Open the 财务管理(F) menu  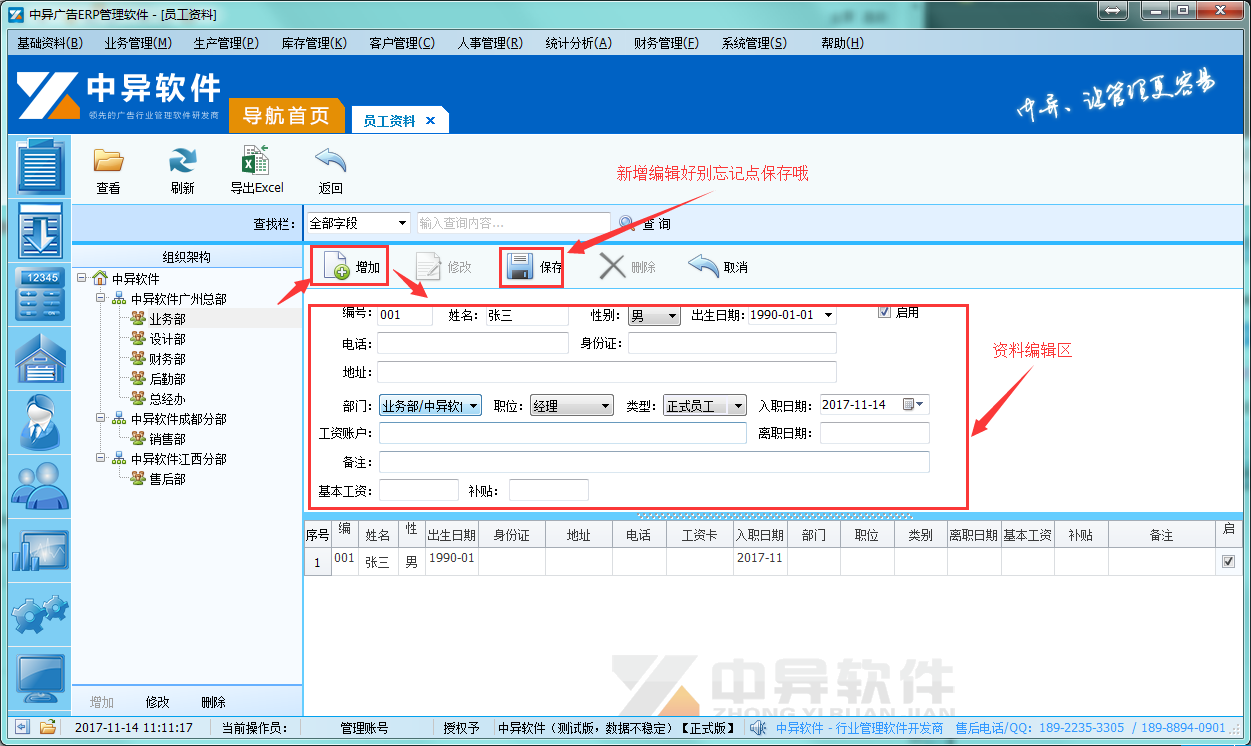tap(666, 43)
